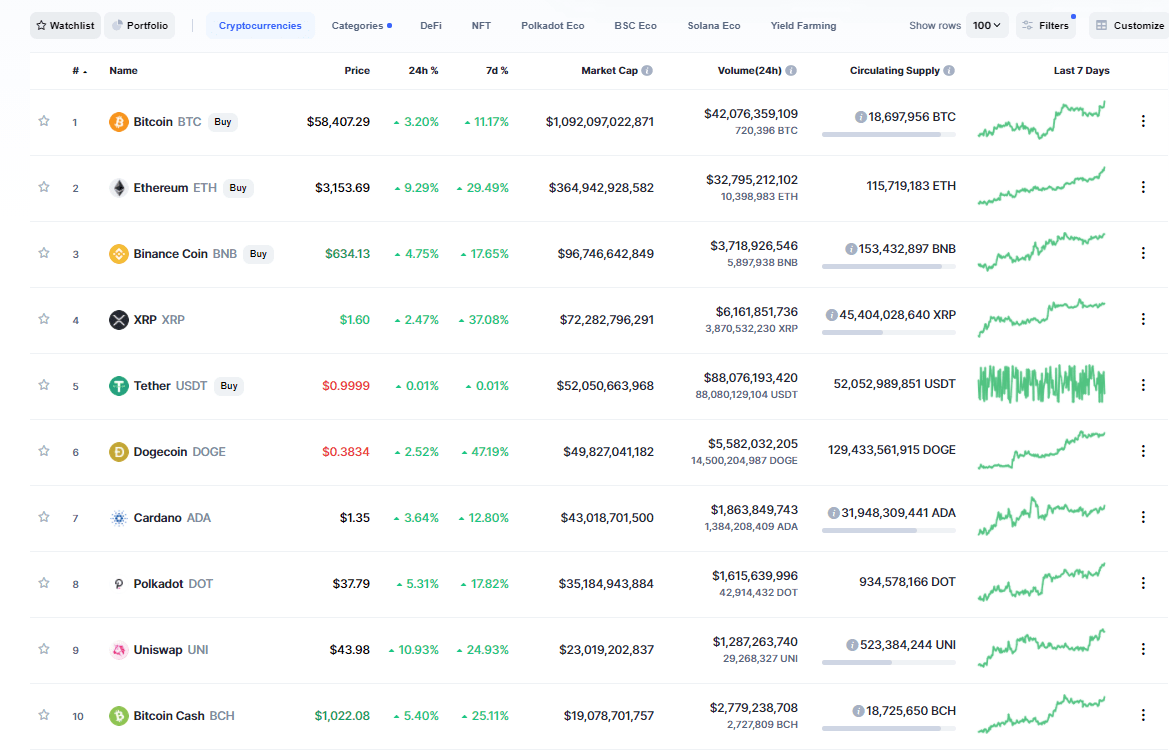Expand the Show rows 100 dropdown
Screen dimensions: 1169x752
coord(987,25)
